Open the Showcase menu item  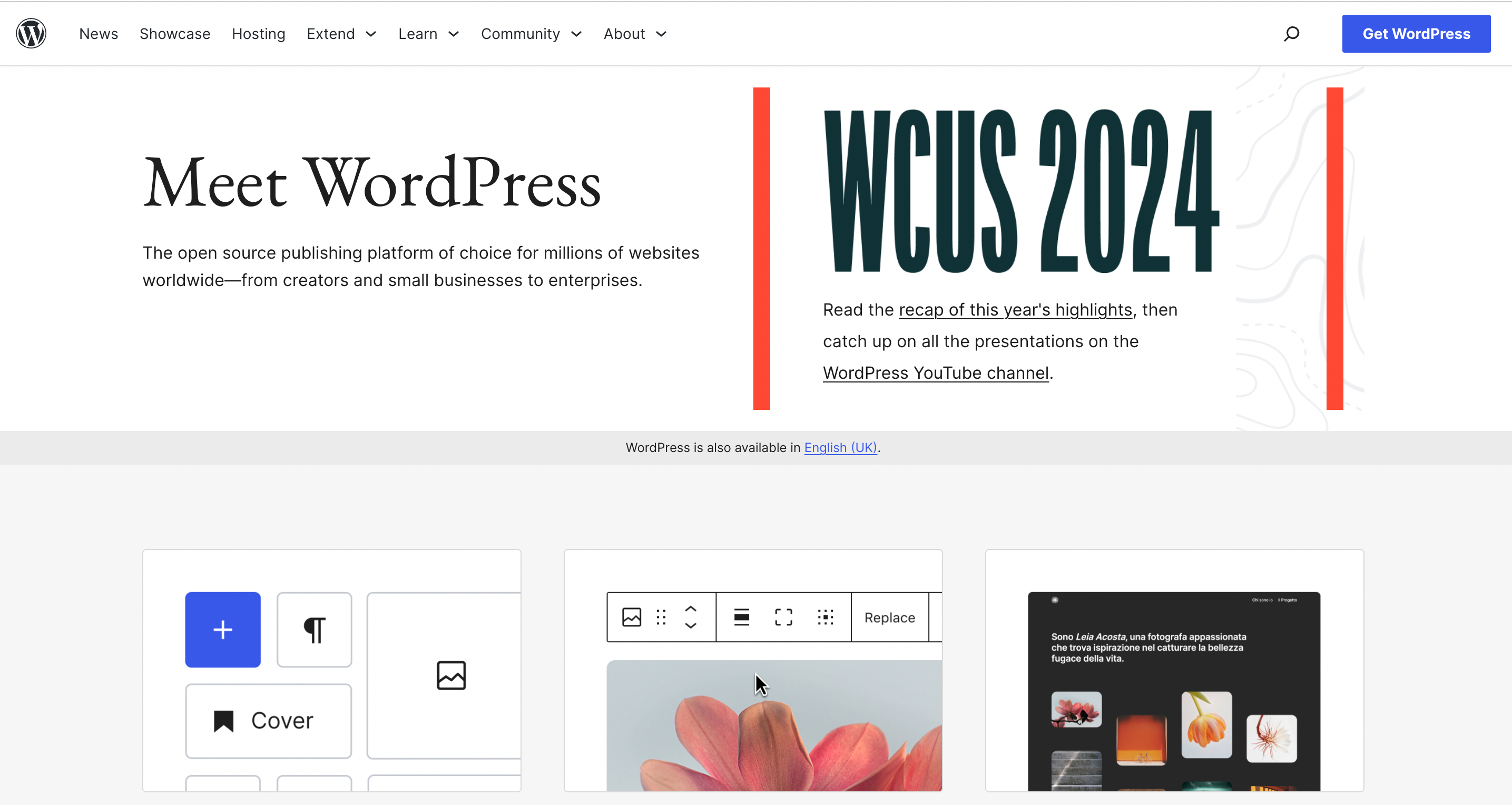pos(174,34)
